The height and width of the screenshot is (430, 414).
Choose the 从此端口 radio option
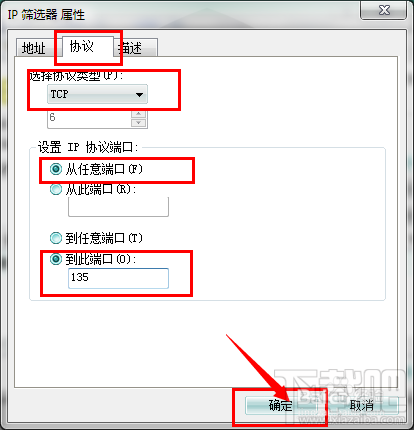coord(56,190)
